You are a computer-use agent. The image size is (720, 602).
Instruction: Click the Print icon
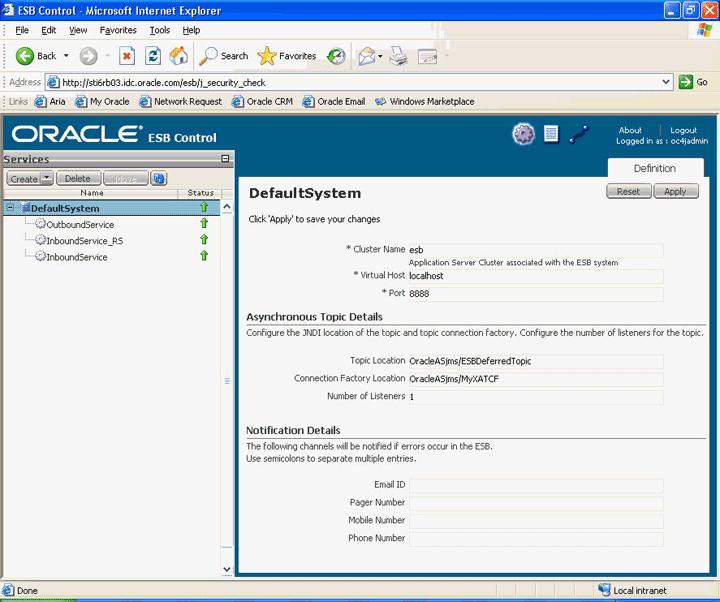399,56
